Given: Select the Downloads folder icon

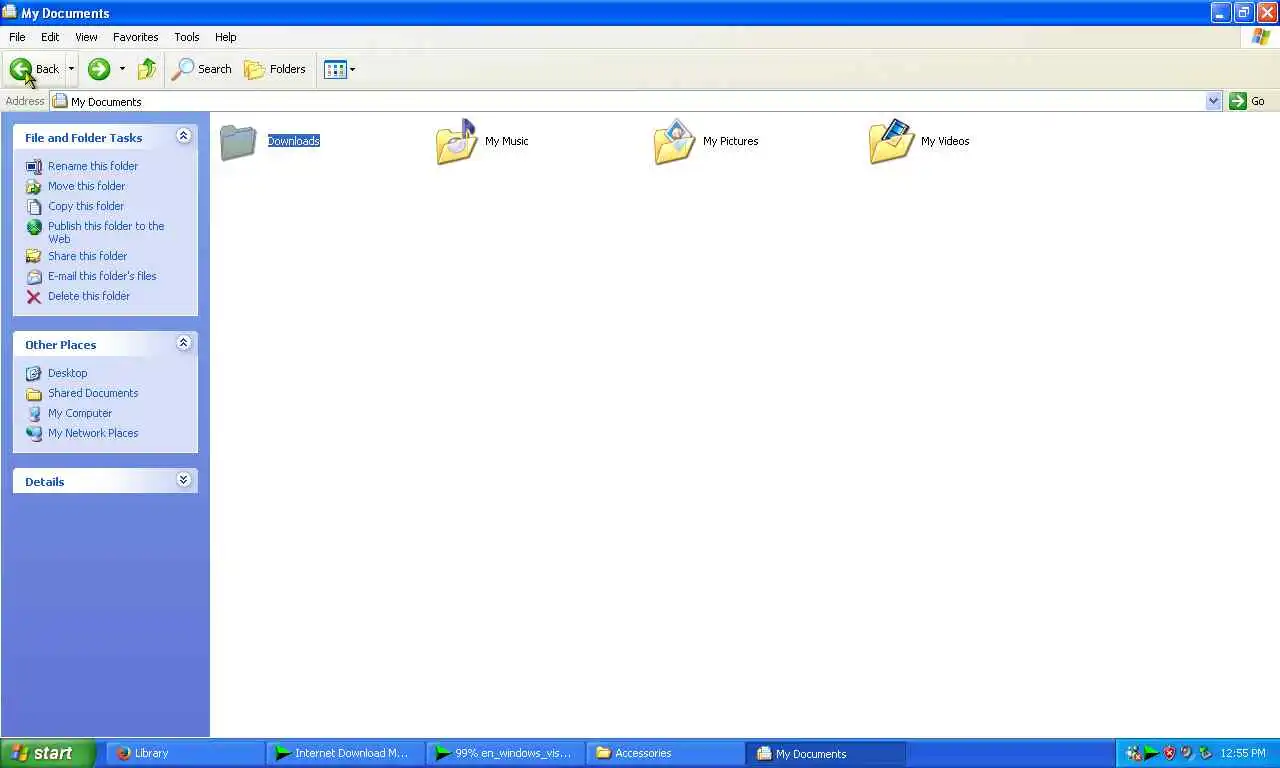Looking at the screenshot, I should click(238, 142).
